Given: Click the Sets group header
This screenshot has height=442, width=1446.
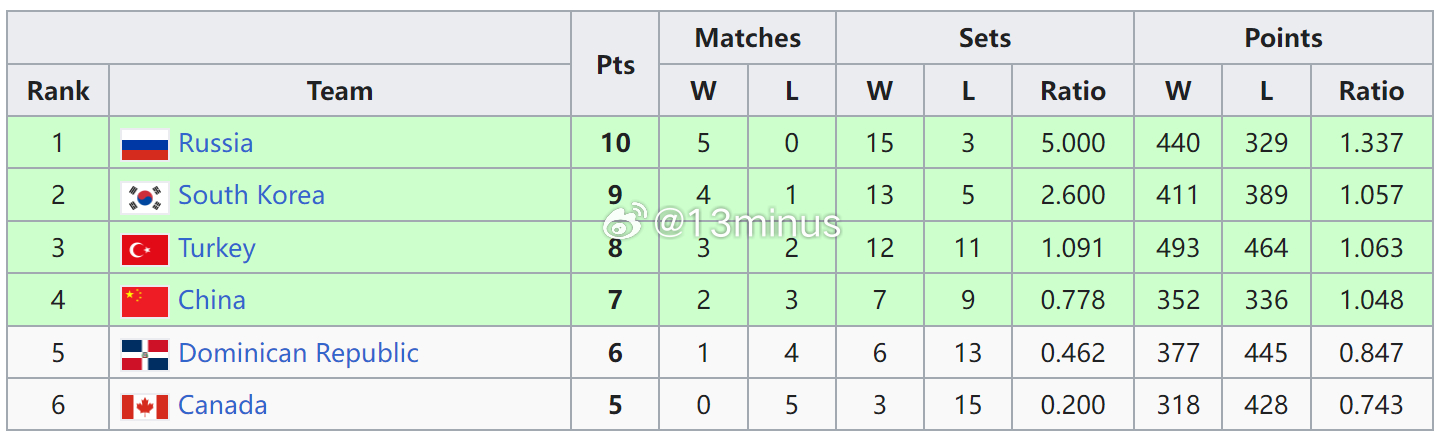Looking at the screenshot, I should pyautogui.click(x=984, y=38).
